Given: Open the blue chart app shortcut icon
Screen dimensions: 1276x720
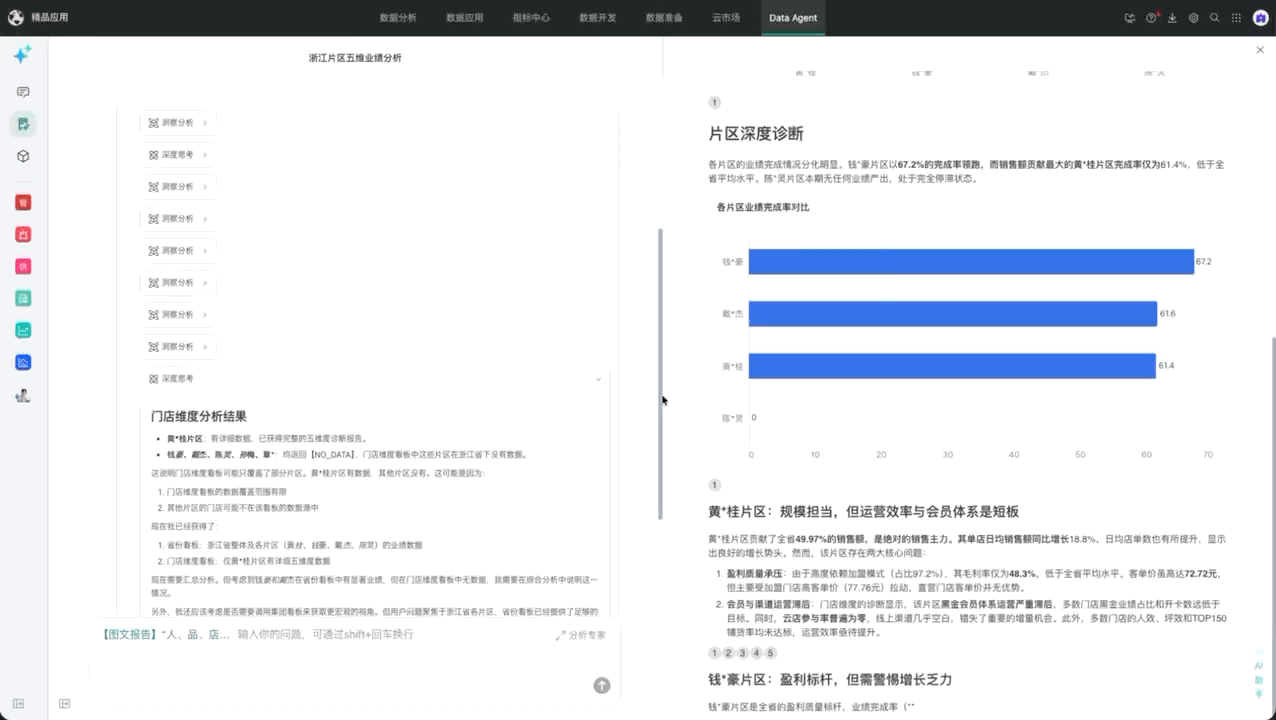Looking at the screenshot, I should [x=23, y=362].
